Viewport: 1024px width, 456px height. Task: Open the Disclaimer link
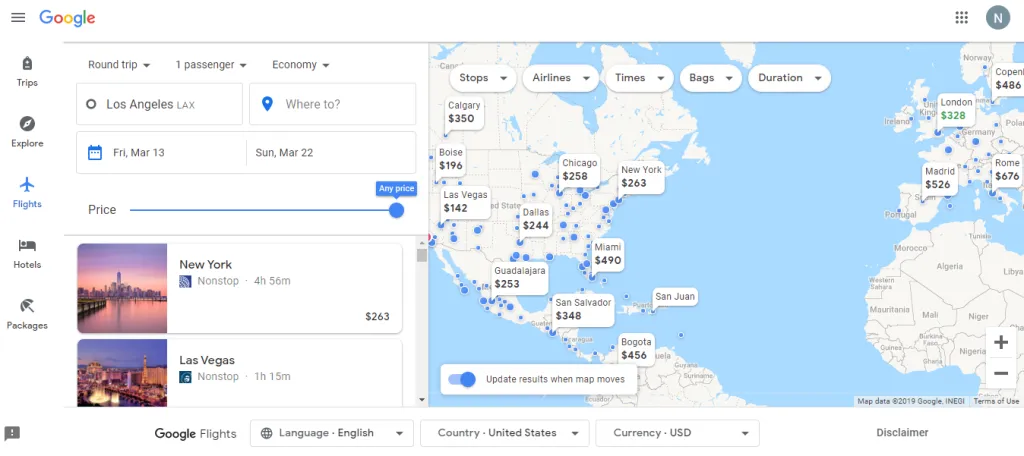(x=902, y=432)
